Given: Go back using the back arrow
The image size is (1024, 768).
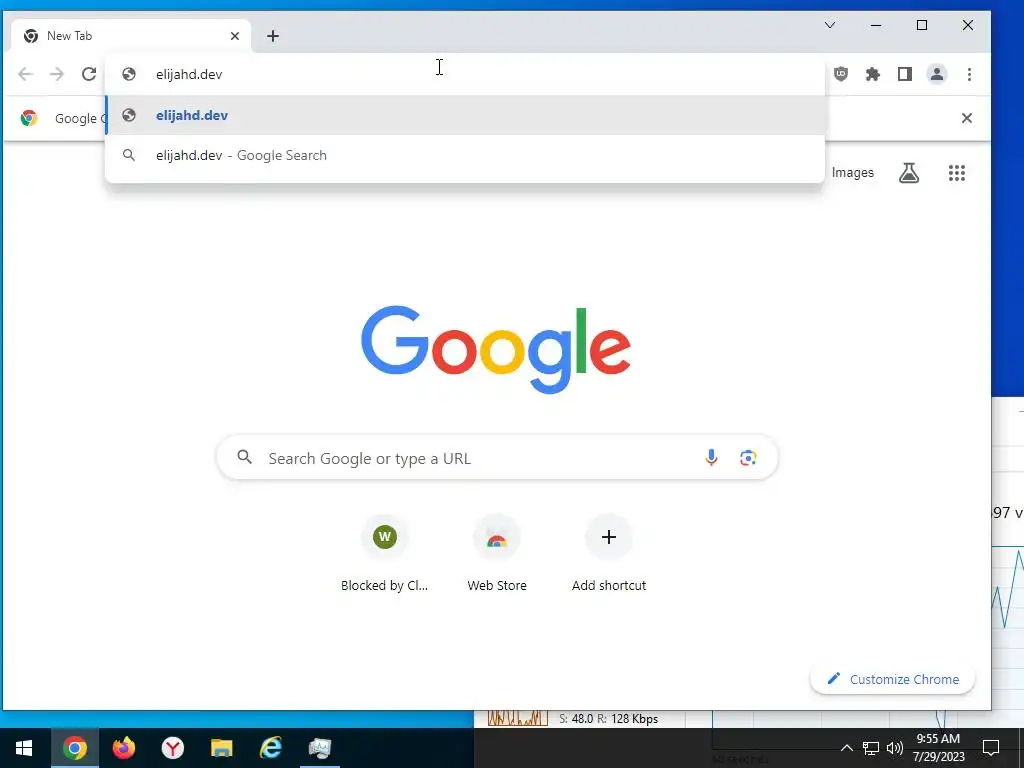Looking at the screenshot, I should pos(25,74).
